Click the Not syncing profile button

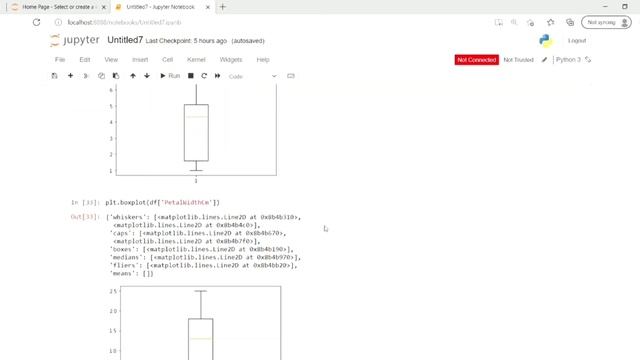606,22
